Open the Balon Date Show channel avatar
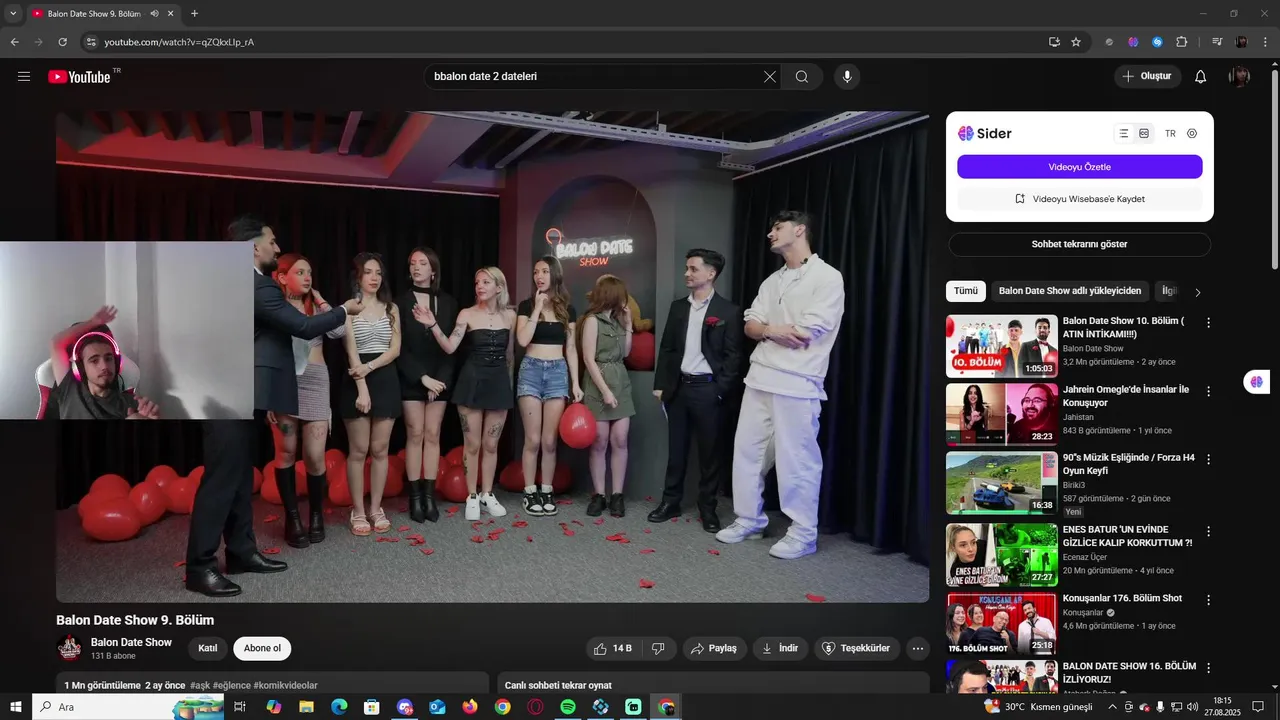 pos(69,648)
